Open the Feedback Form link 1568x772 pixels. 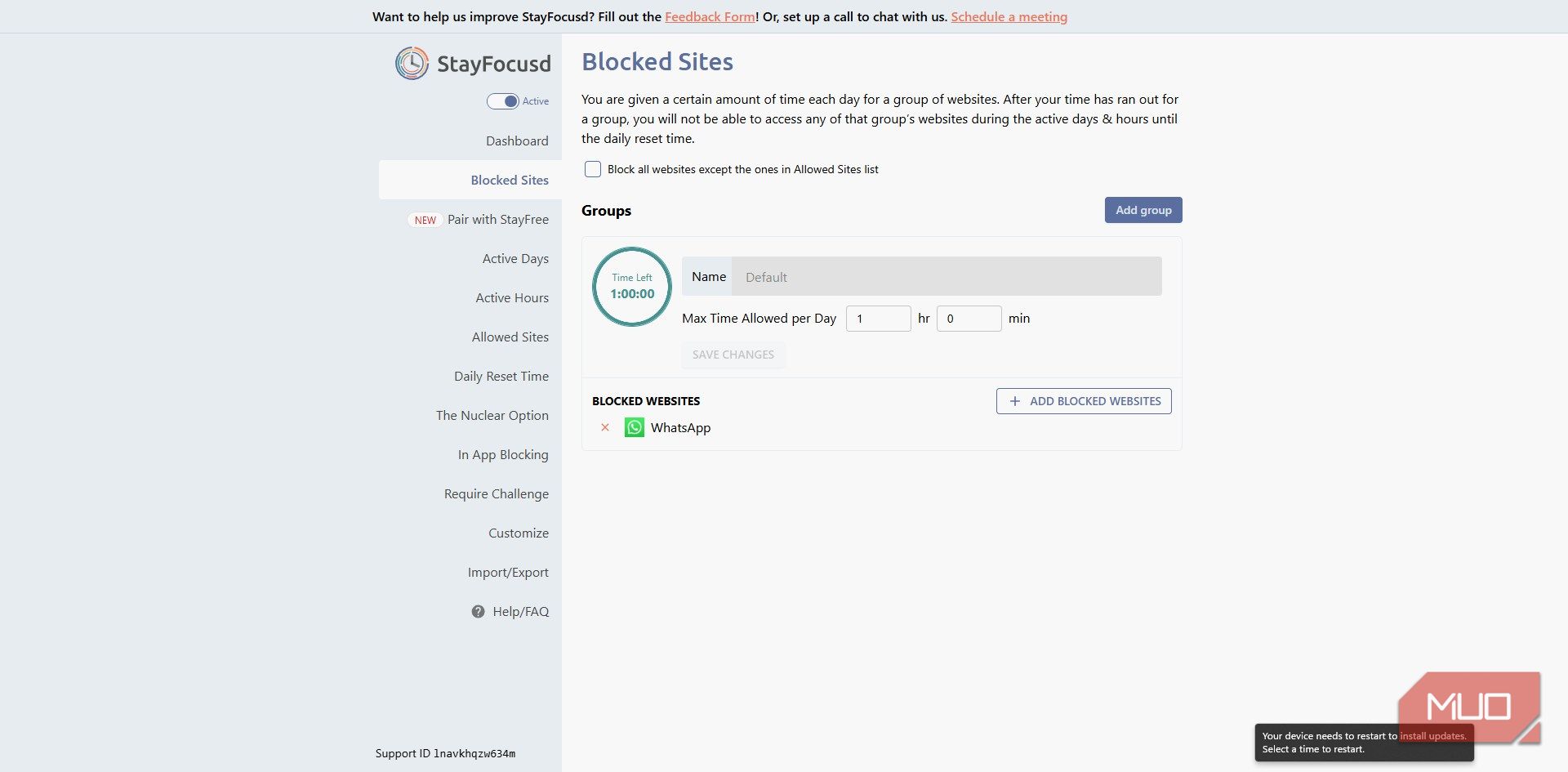point(710,16)
